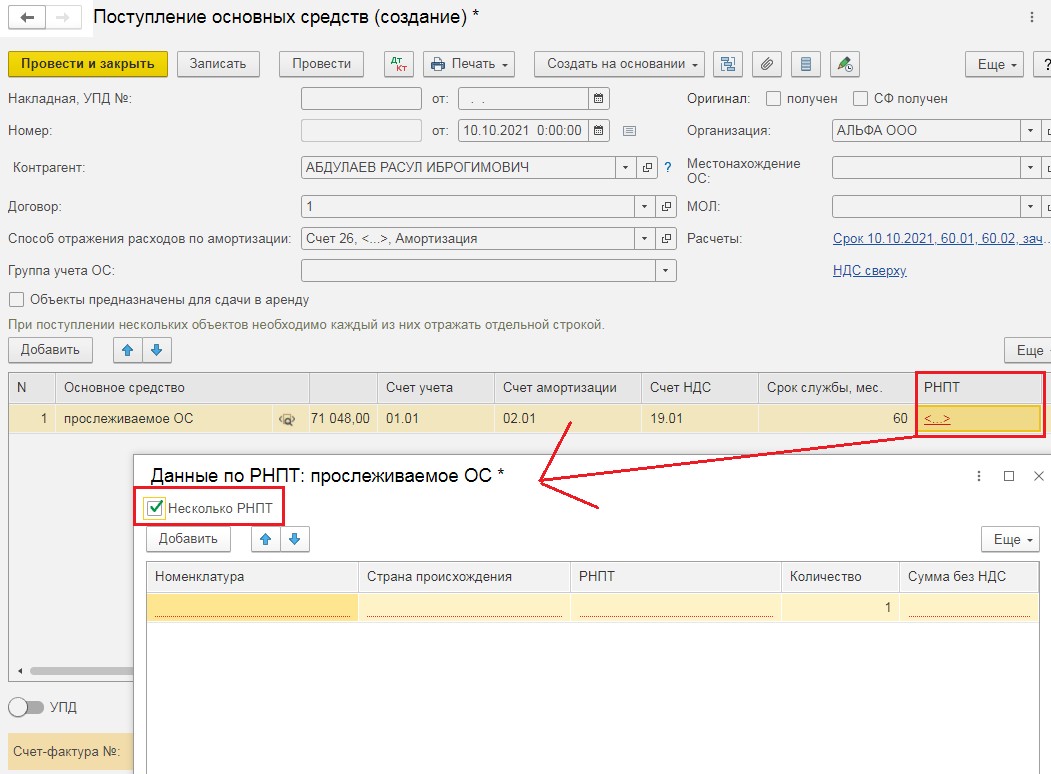
Task: Click the horizontal scrollbar below the table
Action: point(81,671)
